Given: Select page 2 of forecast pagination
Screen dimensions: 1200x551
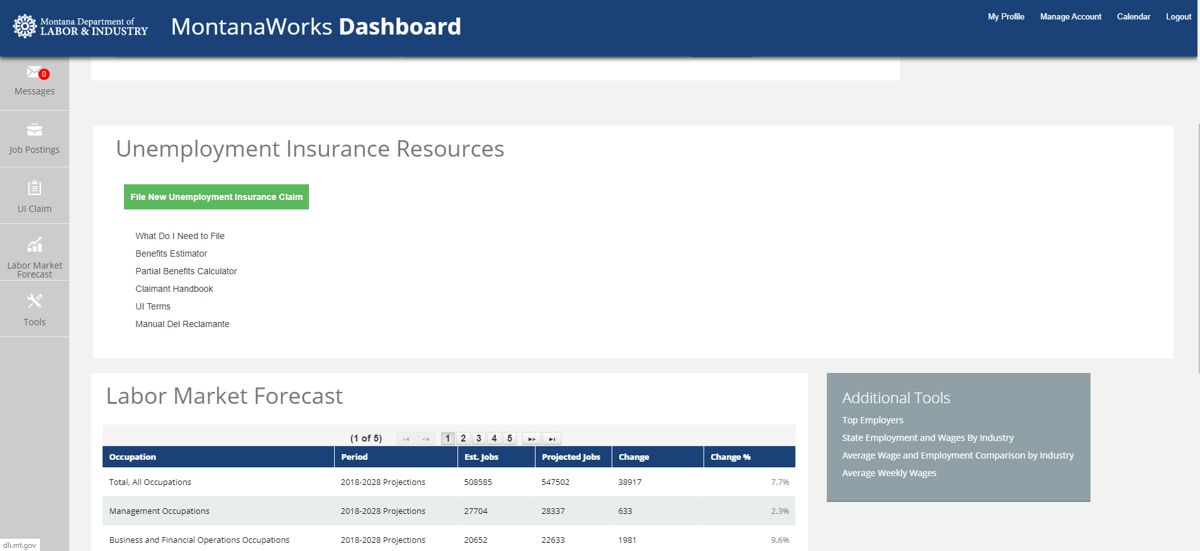Looking at the screenshot, I should coord(463,439).
